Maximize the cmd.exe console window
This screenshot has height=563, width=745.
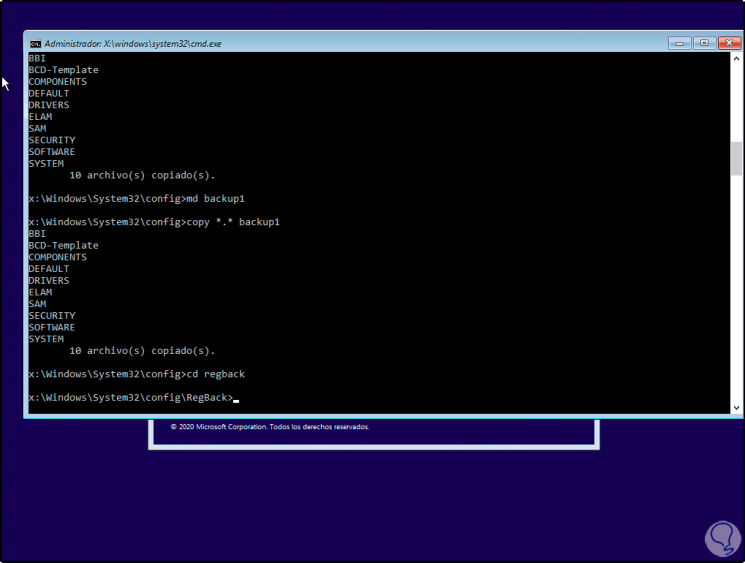[x=704, y=43]
